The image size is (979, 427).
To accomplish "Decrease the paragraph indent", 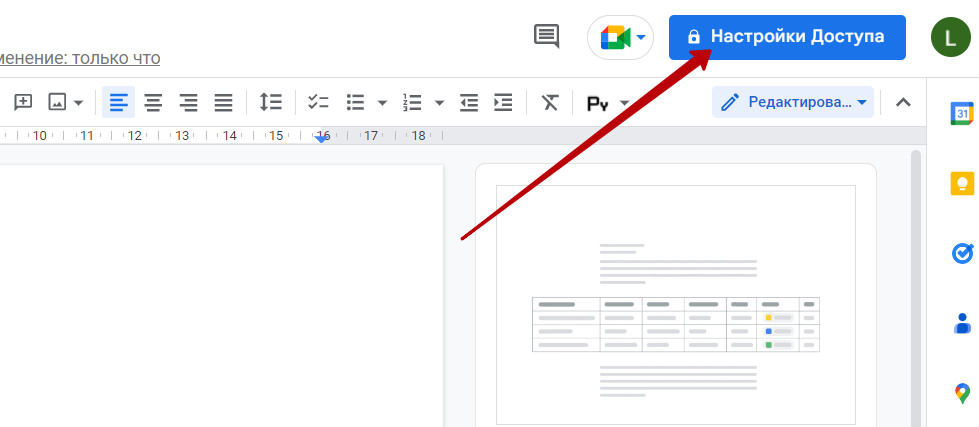I will point(469,102).
